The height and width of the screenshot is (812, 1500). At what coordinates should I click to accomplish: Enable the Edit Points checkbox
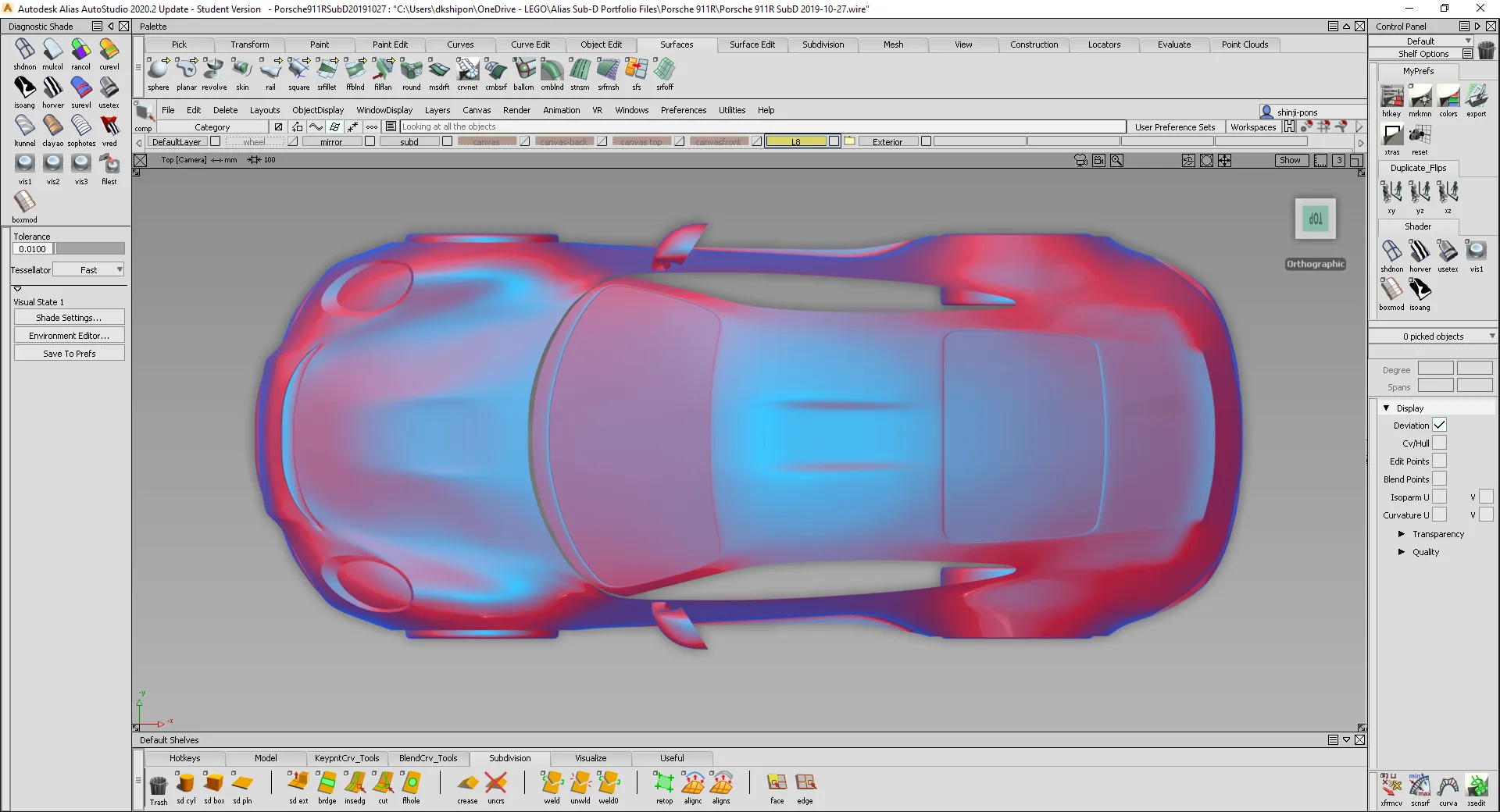point(1439,461)
